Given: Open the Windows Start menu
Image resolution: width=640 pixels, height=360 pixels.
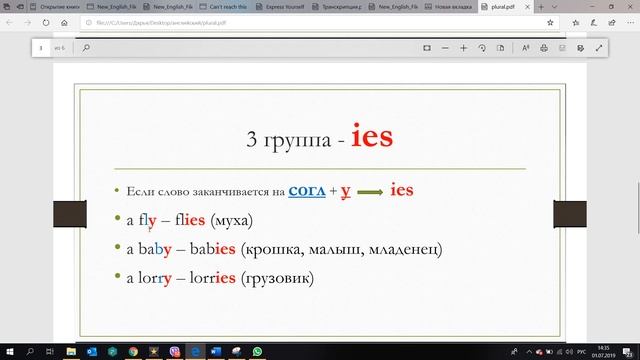Looking at the screenshot, I should pyautogui.click(x=9, y=351).
